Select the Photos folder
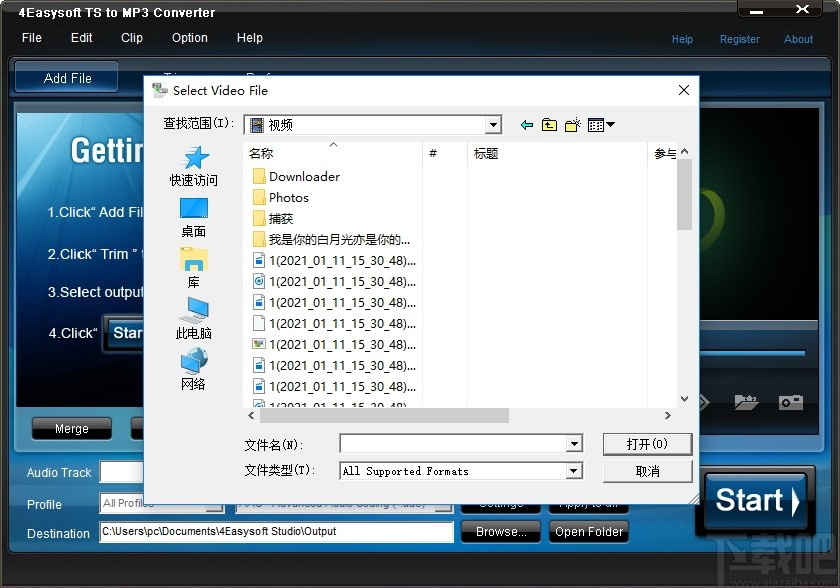Image resolution: width=840 pixels, height=588 pixels. [x=291, y=197]
